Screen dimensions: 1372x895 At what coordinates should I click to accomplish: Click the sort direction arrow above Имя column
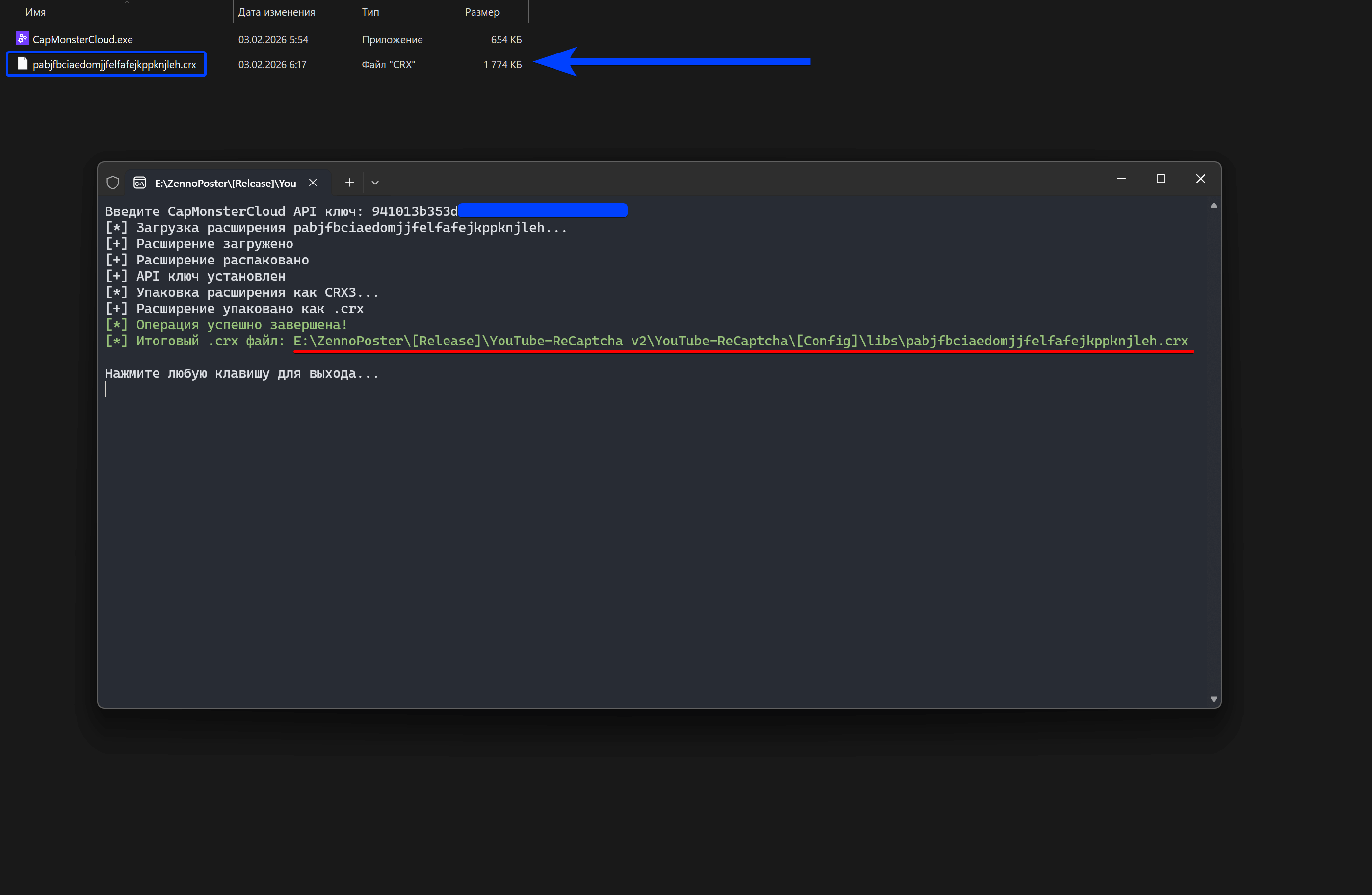click(126, 3)
